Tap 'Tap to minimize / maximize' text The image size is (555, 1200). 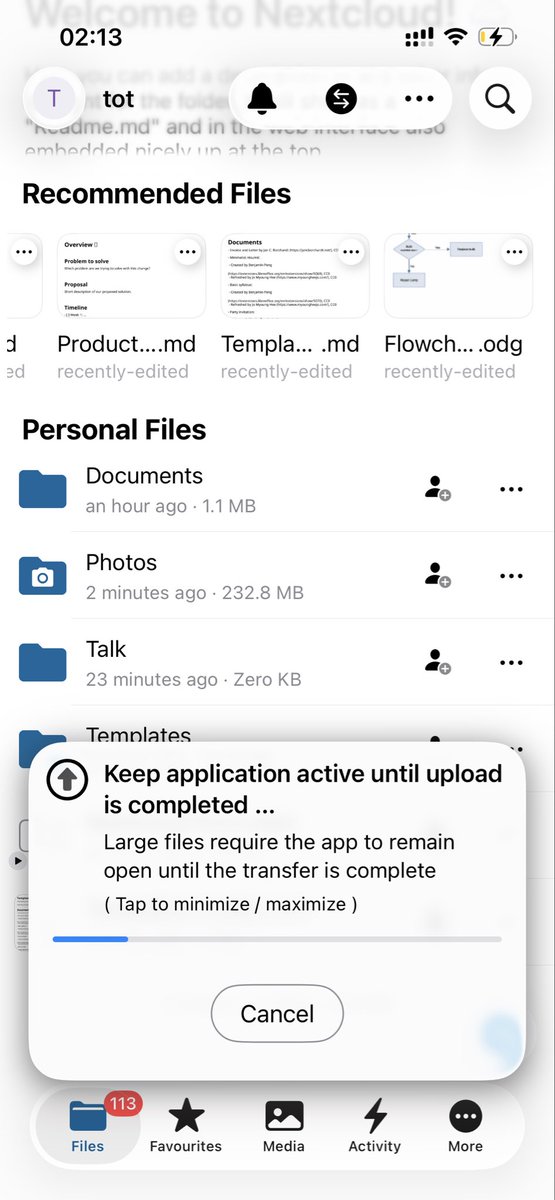click(x=230, y=904)
